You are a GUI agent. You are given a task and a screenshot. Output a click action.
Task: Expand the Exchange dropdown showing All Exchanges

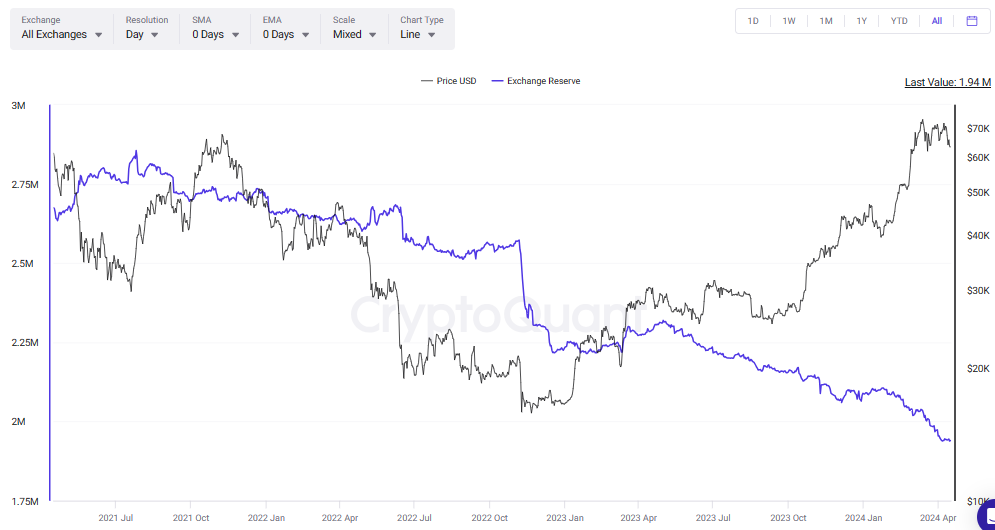[62, 34]
